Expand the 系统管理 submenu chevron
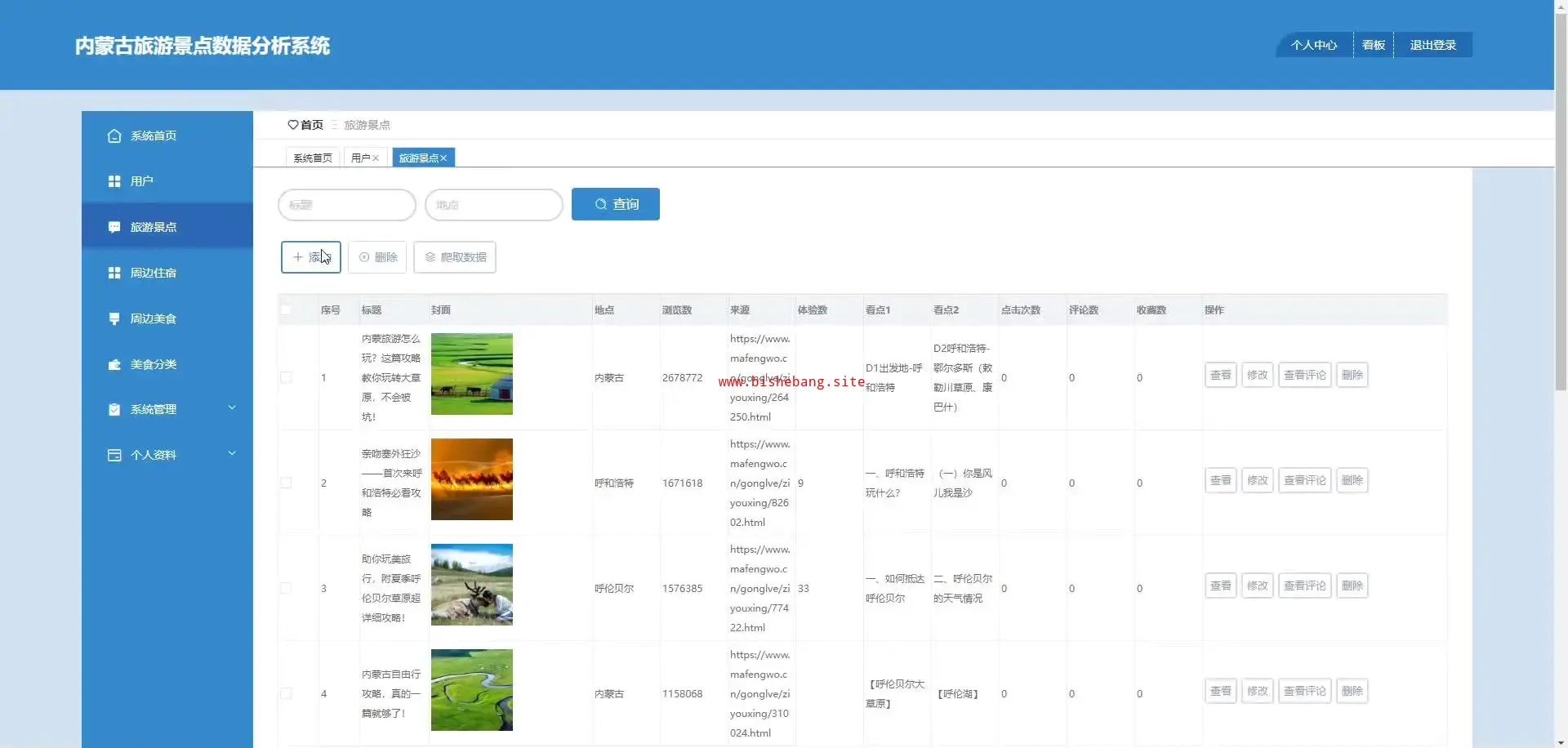Image resolution: width=1568 pixels, height=748 pixels. 232,407
